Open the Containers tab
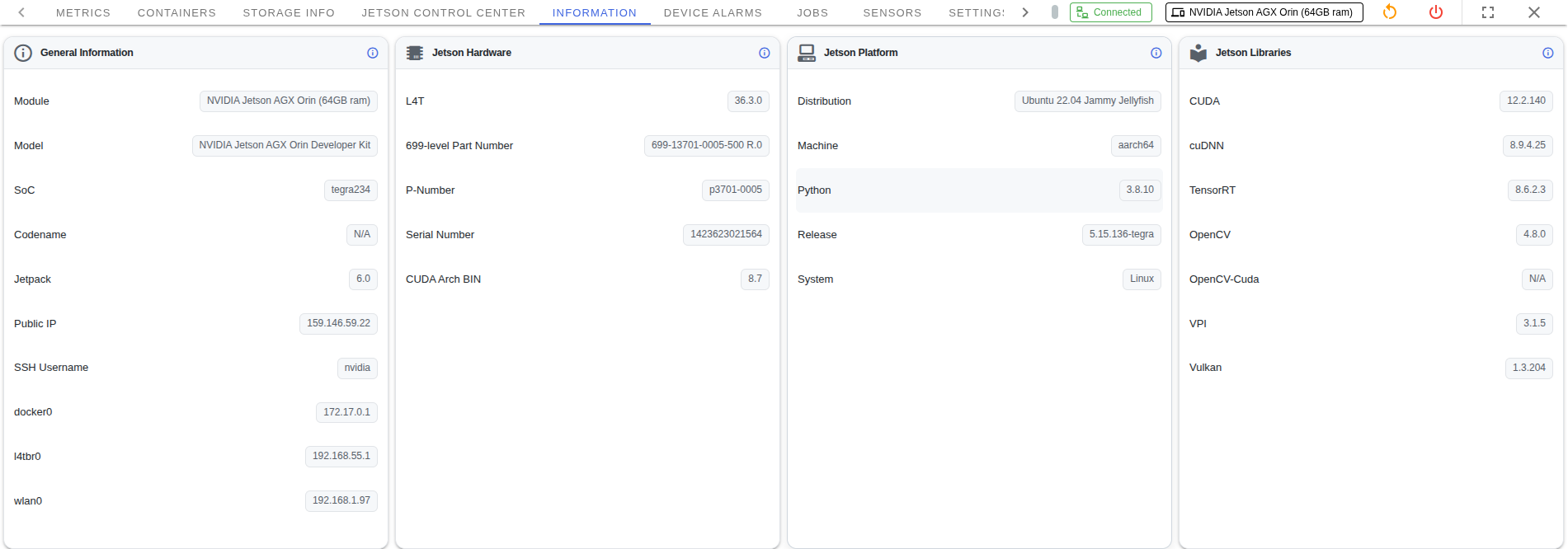The image size is (1568, 549). [177, 13]
